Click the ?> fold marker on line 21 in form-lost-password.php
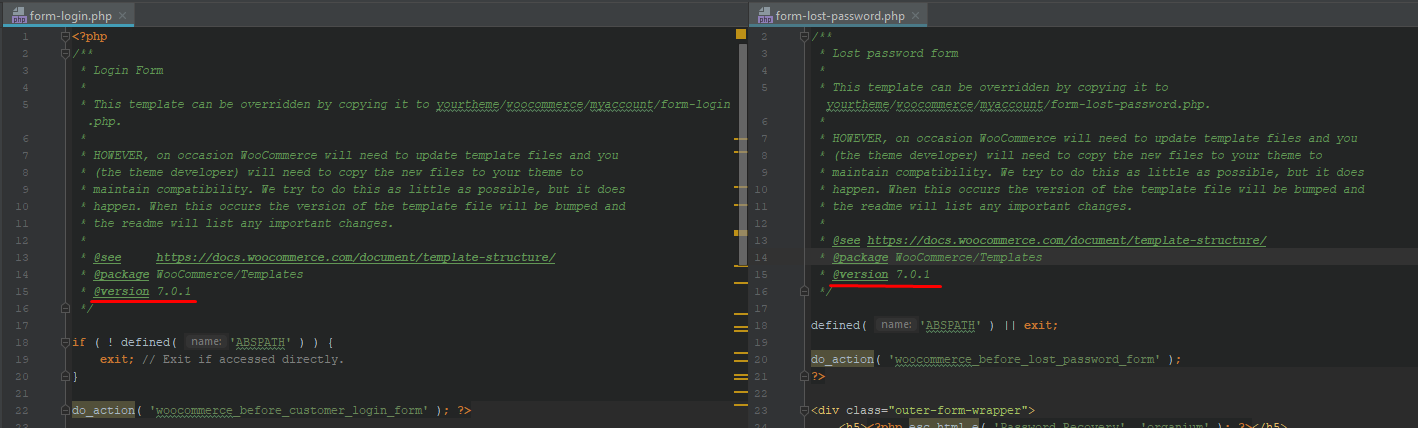This screenshot has height=428, width=1418. click(804, 376)
